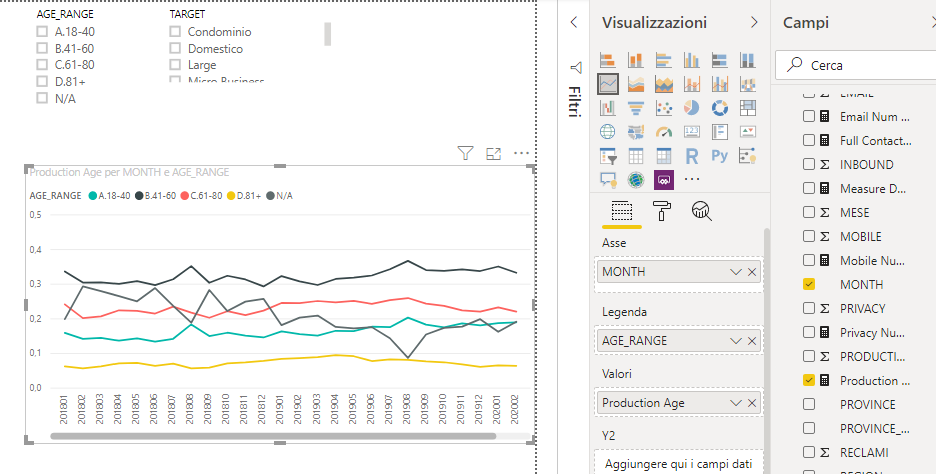The image size is (936, 474).
Task: Insert the Q&A visual
Action: click(x=608, y=179)
